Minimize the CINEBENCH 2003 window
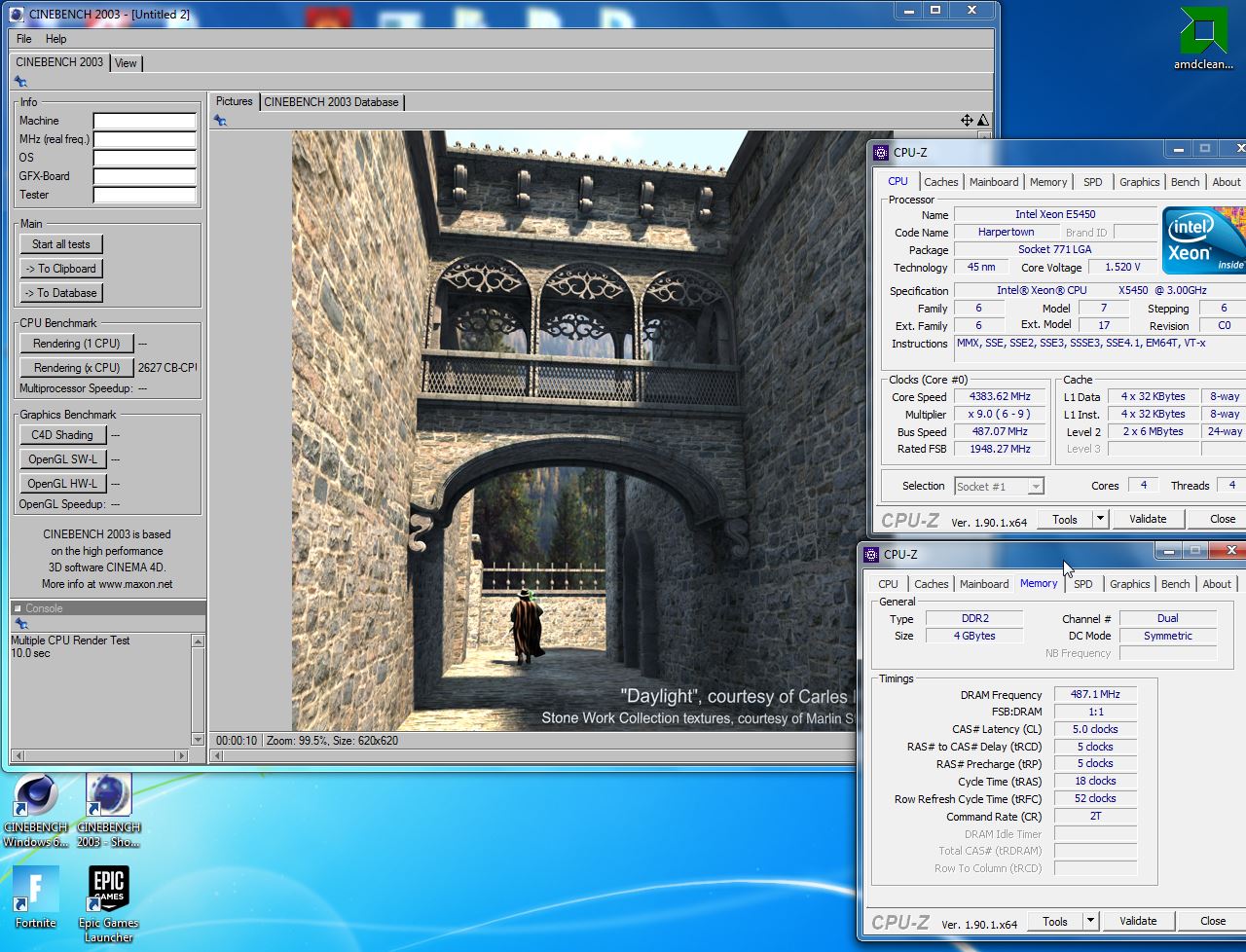 (x=910, y=11)
